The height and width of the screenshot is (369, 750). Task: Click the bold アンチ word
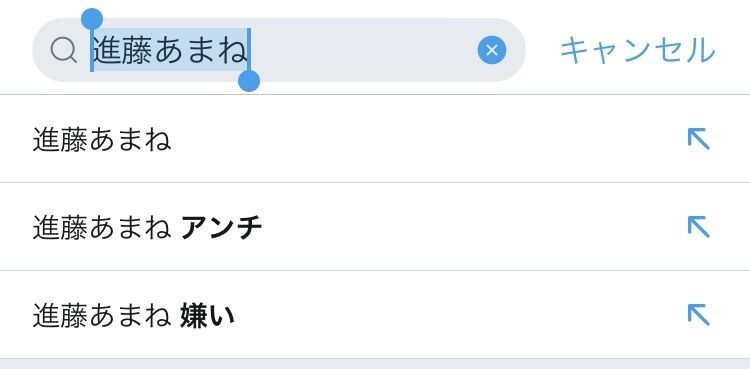[221, 228]
